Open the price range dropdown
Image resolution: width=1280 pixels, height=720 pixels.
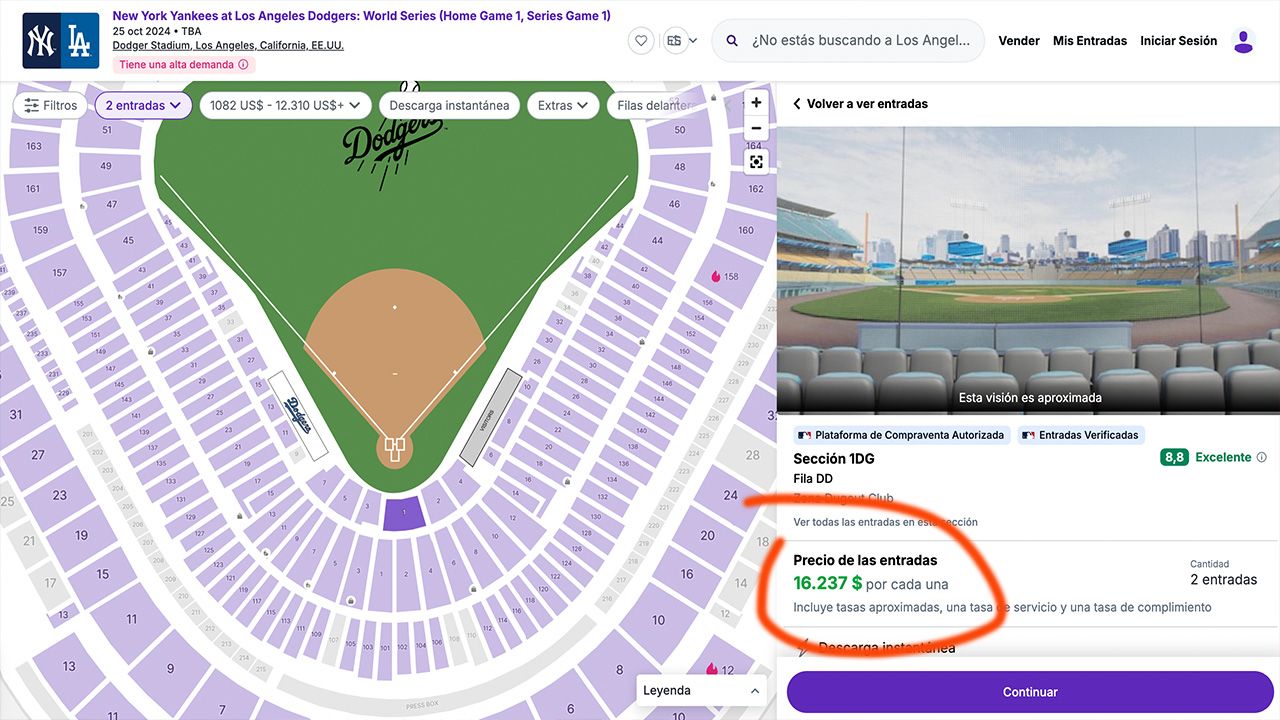[x=285, y=105]
